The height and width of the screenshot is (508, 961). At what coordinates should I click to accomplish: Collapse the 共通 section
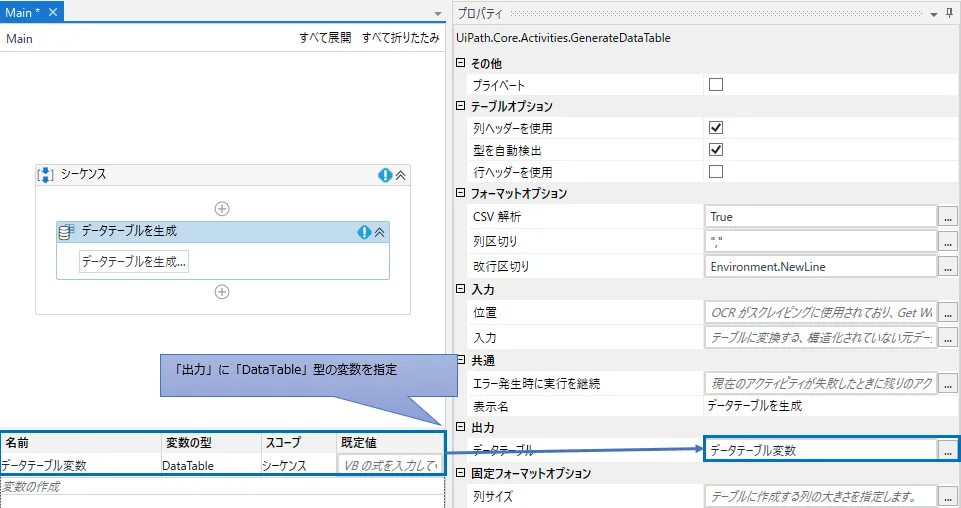pos(461,360)
